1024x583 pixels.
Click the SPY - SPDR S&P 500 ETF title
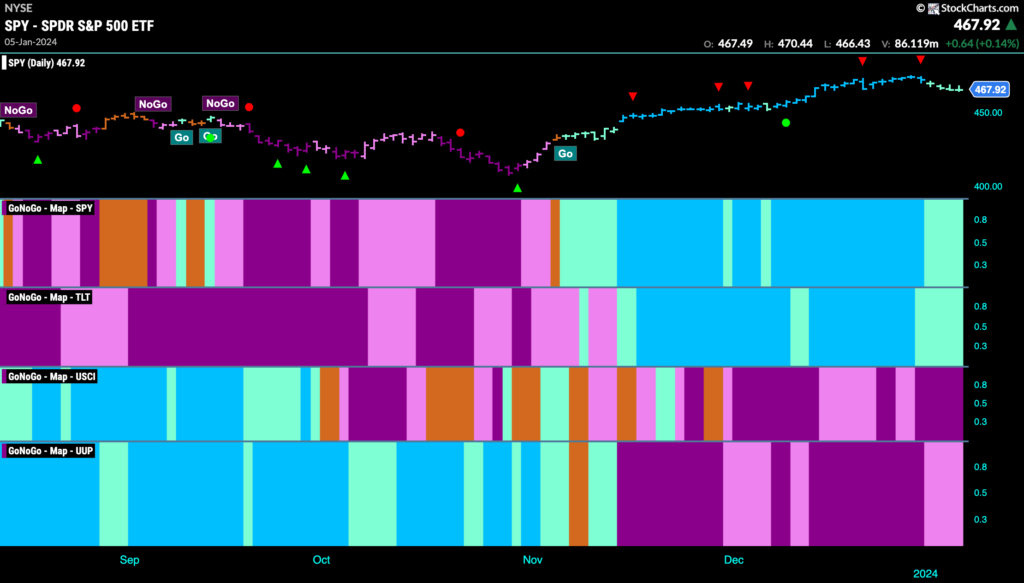79,26
